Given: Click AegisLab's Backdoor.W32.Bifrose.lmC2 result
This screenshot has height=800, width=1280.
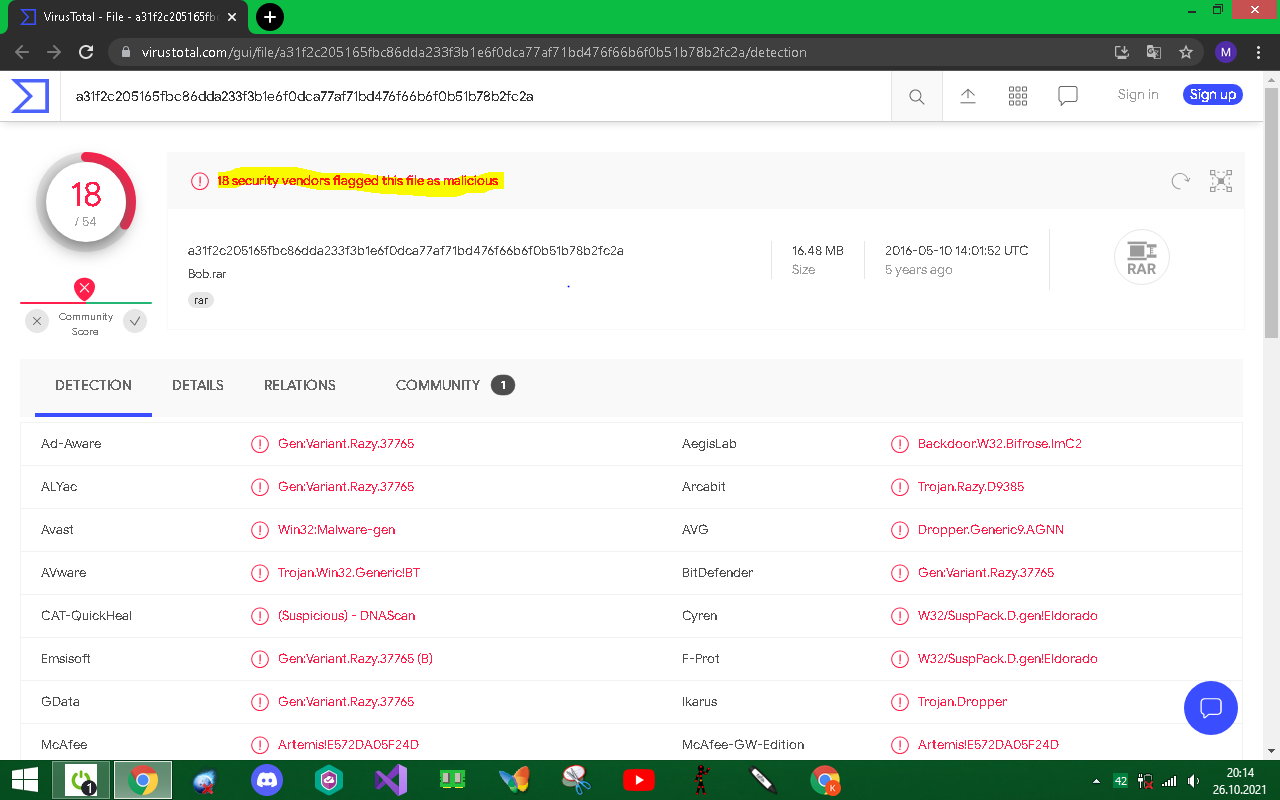Looking at the screenshot, I should point(1000,444).
